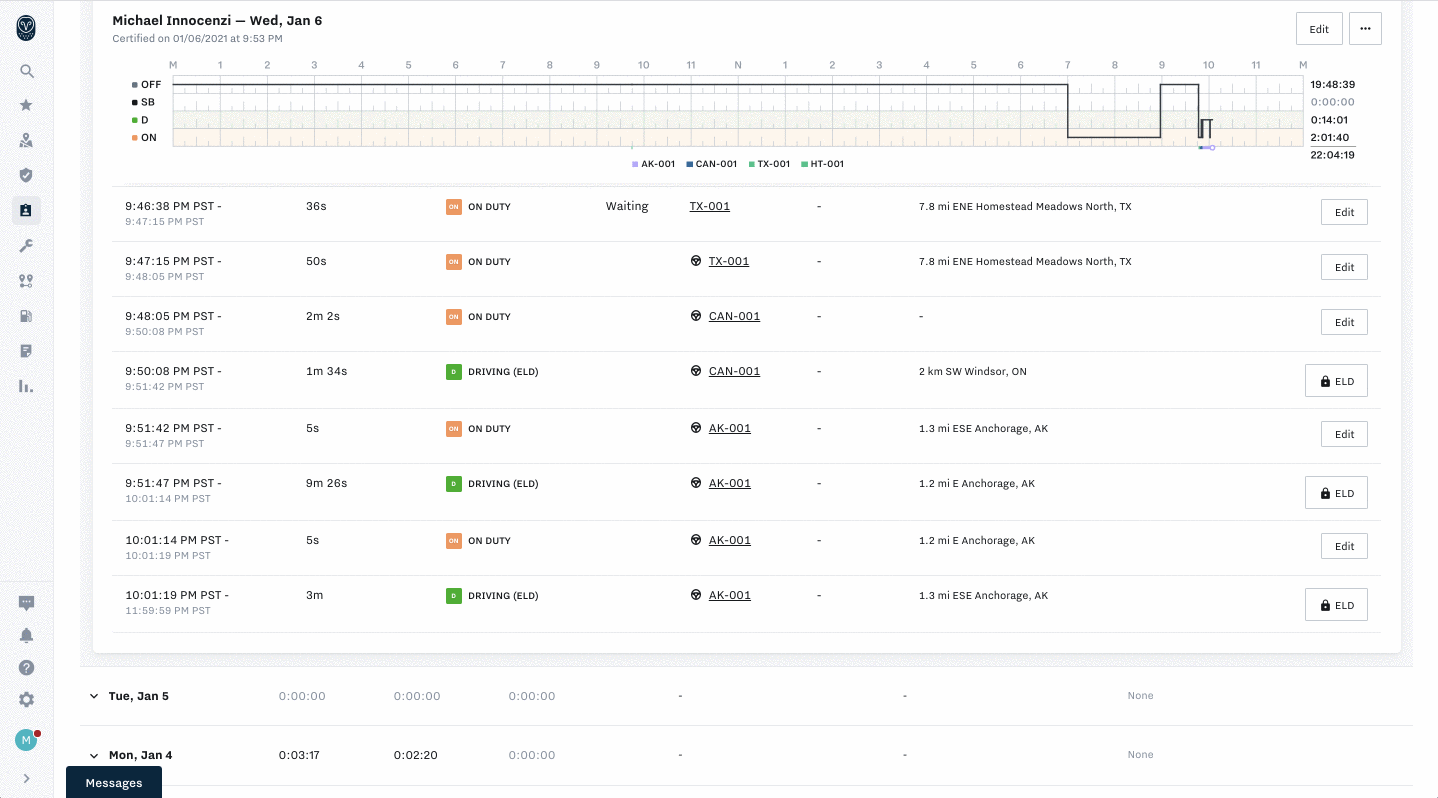Open maintenance wrench icon in sidebar
The height and width of the screenshot is (798, 1438).
[27, 246]
